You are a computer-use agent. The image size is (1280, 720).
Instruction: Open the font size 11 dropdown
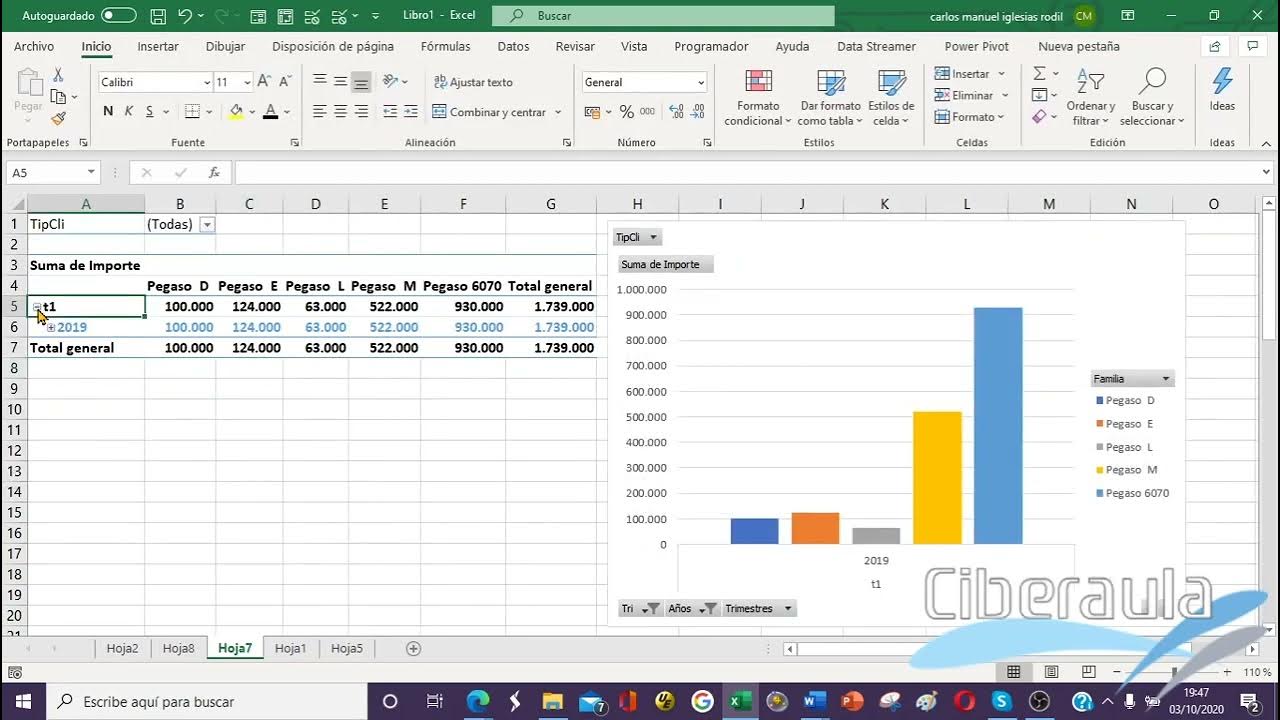[x=247, y=83]
